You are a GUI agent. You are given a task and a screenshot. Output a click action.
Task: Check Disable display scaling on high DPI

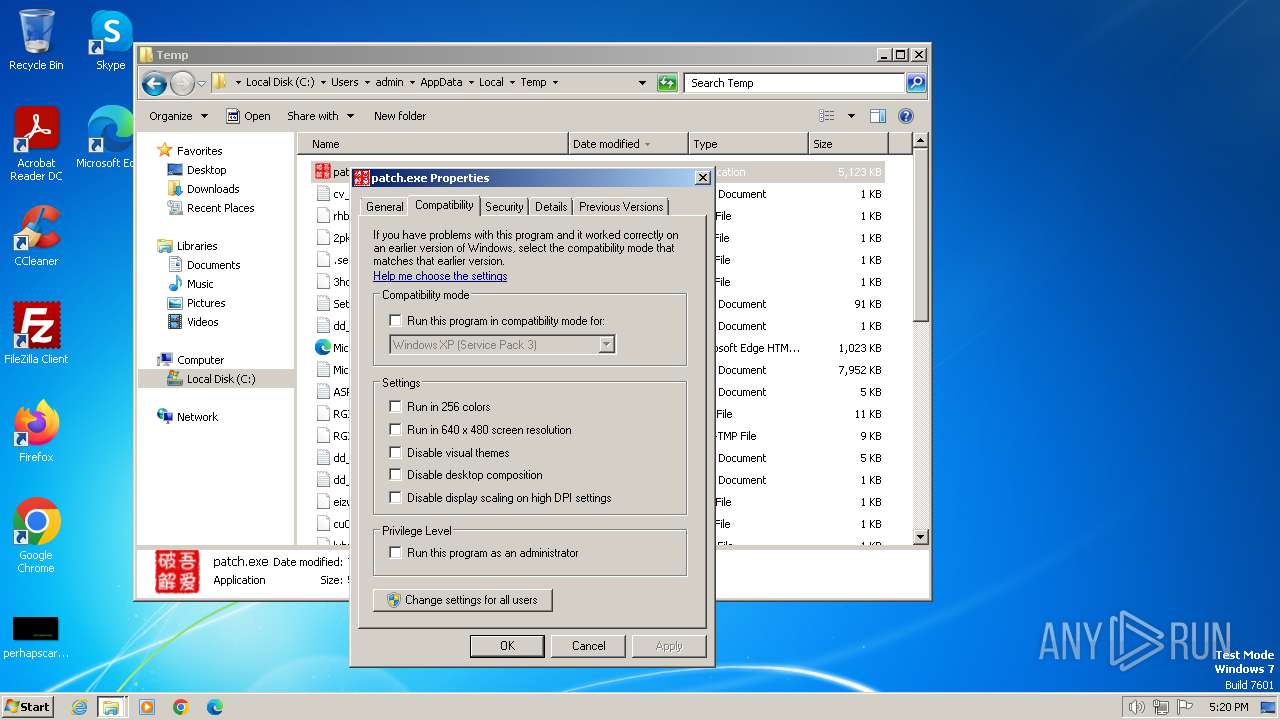(395, 498)
